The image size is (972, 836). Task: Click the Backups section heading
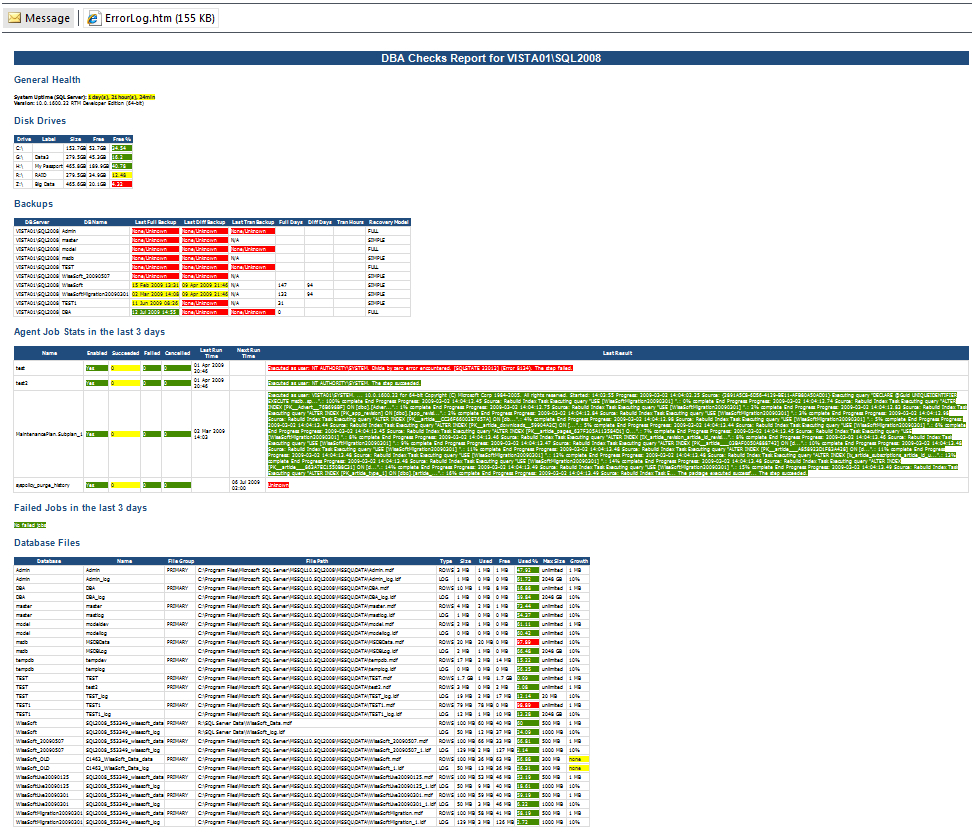(33, 203)
